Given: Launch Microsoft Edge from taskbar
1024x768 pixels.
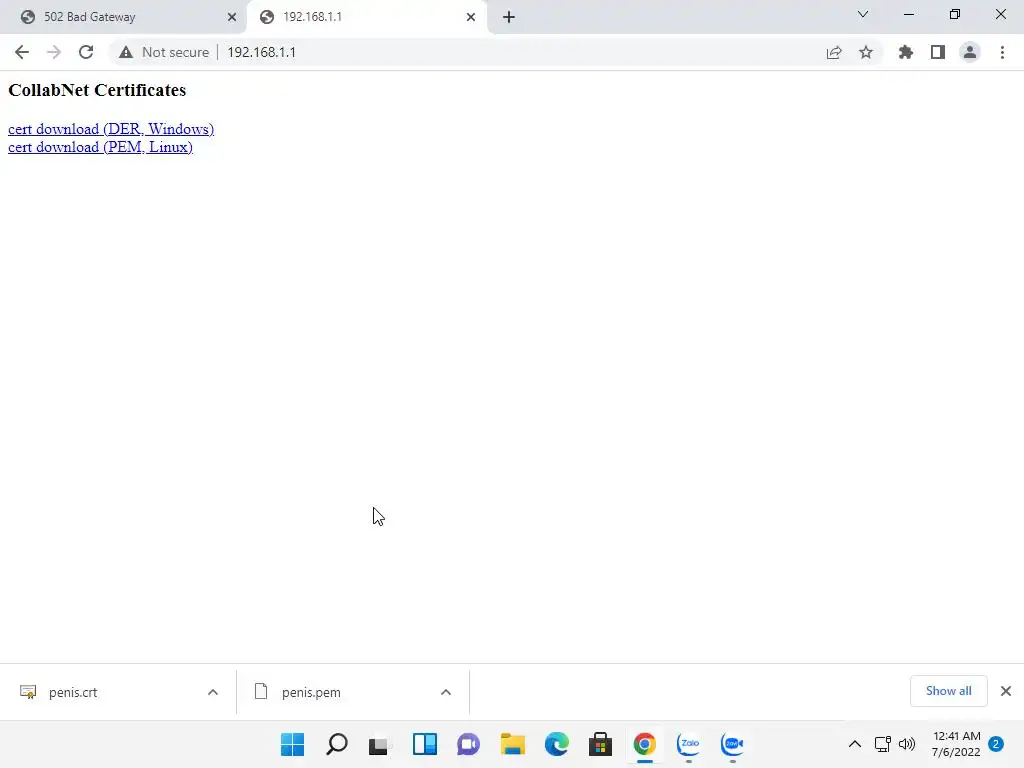Looking at the screenshot, I should tap(556, 744).
